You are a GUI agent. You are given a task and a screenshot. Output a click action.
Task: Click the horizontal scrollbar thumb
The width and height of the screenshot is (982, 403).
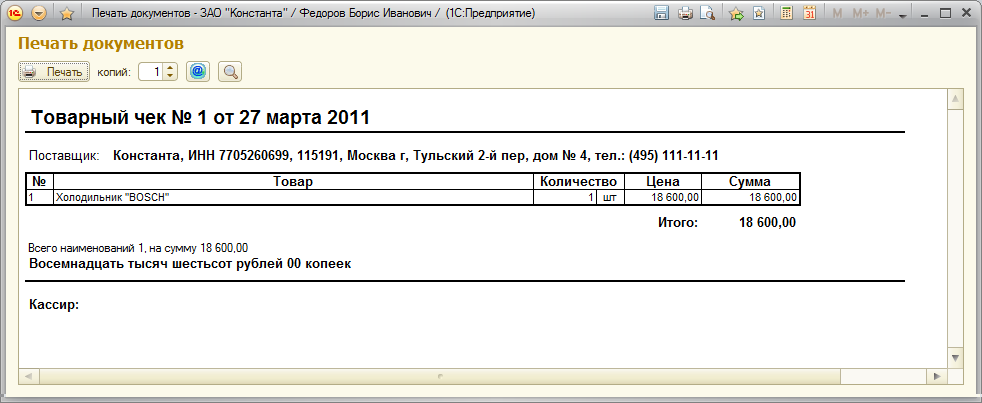(x=440, y=376)
